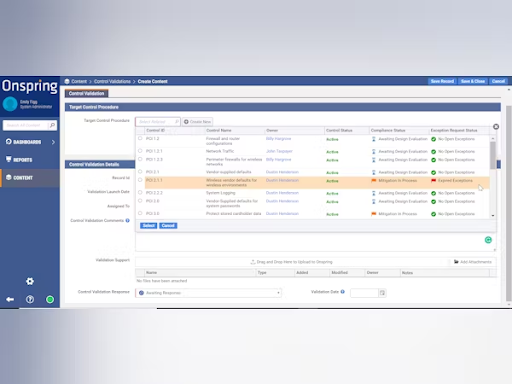The height and width of the screenshot is (384, 512).
Task: Click the green status circle icon
Action: pyautogui.click(x=50, y=299)
